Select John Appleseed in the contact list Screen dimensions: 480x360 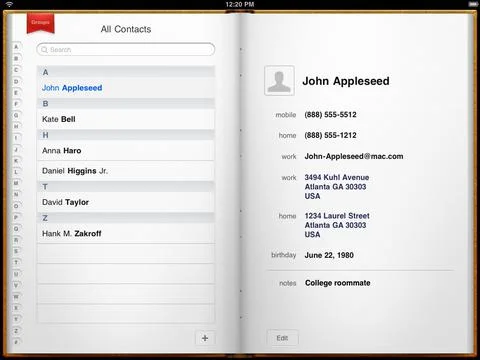click(126, 88)
